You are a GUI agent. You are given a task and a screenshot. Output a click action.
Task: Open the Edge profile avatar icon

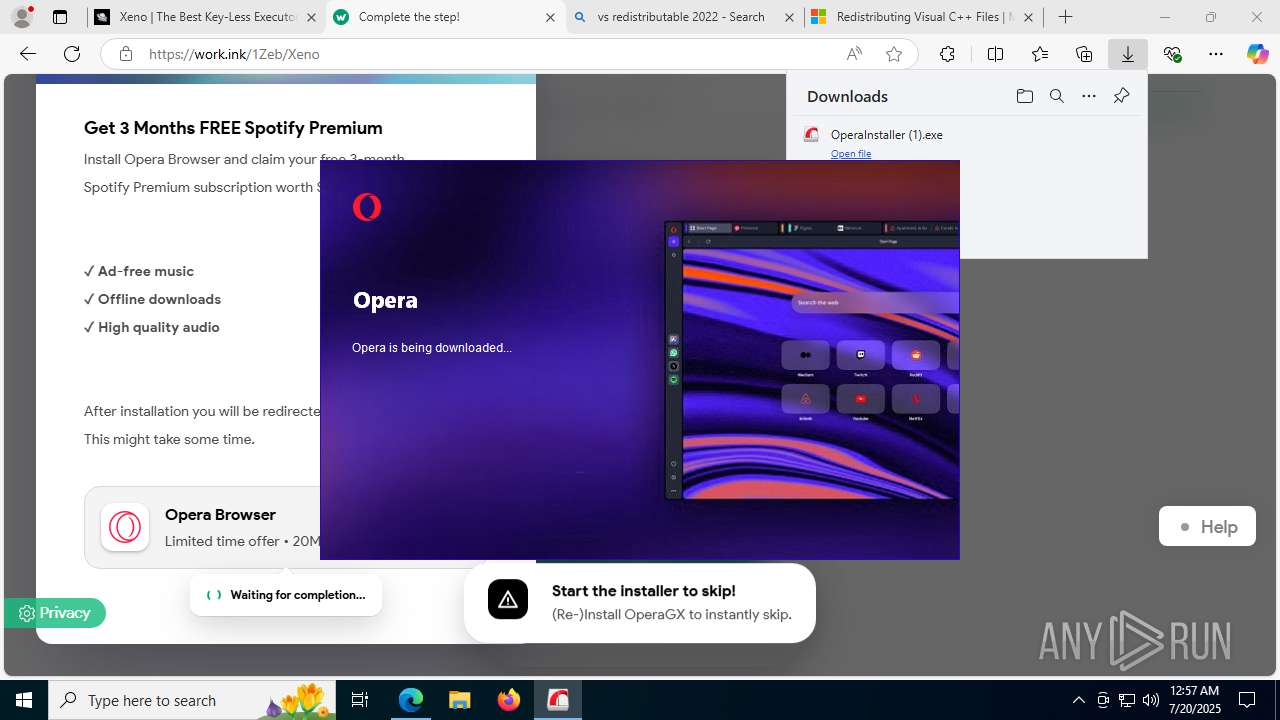[x=22, y=17]
